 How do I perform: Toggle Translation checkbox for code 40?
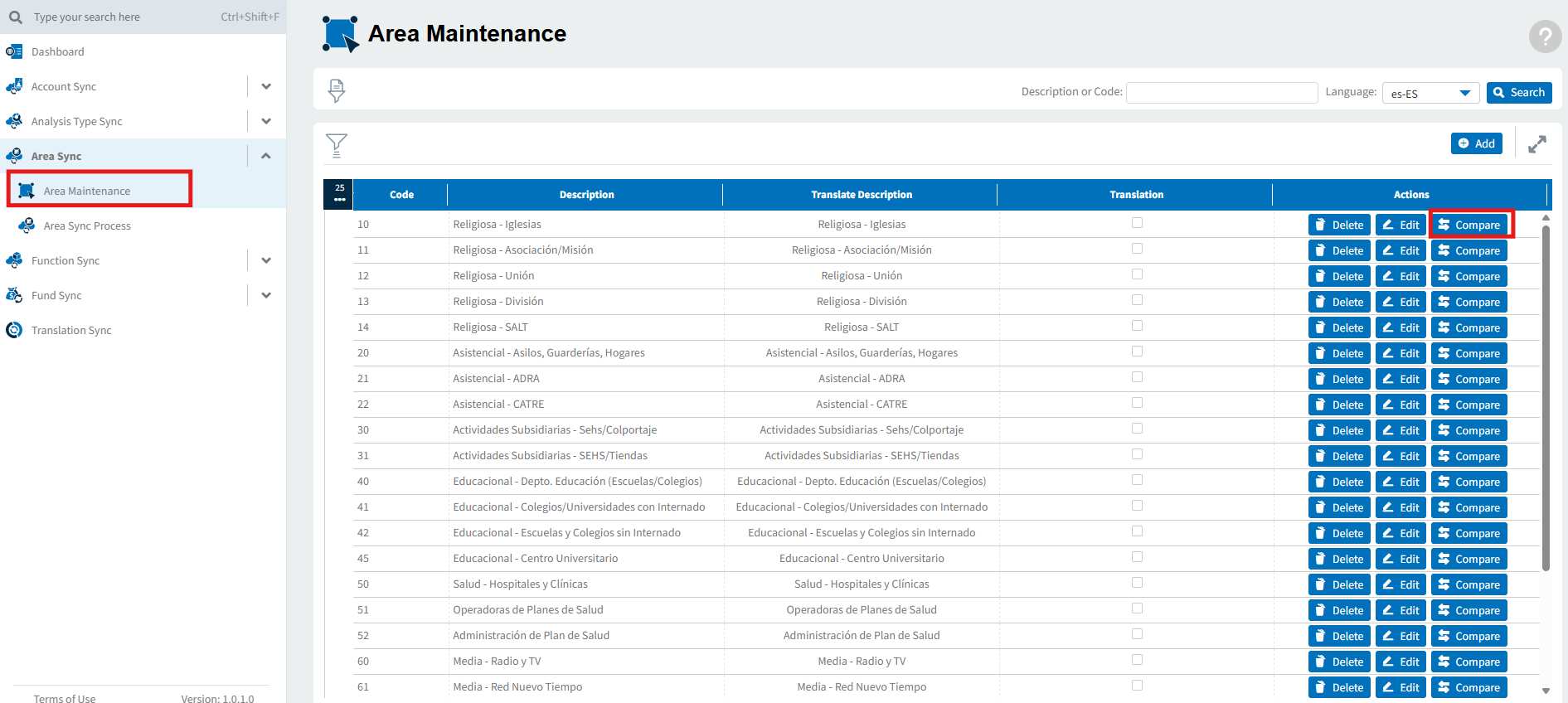[1137, 480]
